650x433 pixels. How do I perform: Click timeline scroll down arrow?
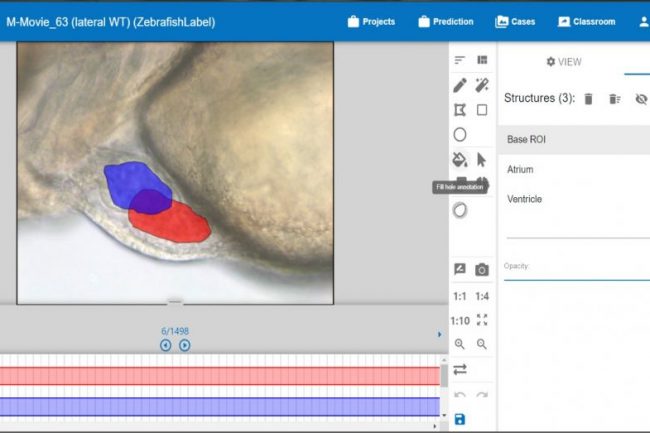pos(444,415)
